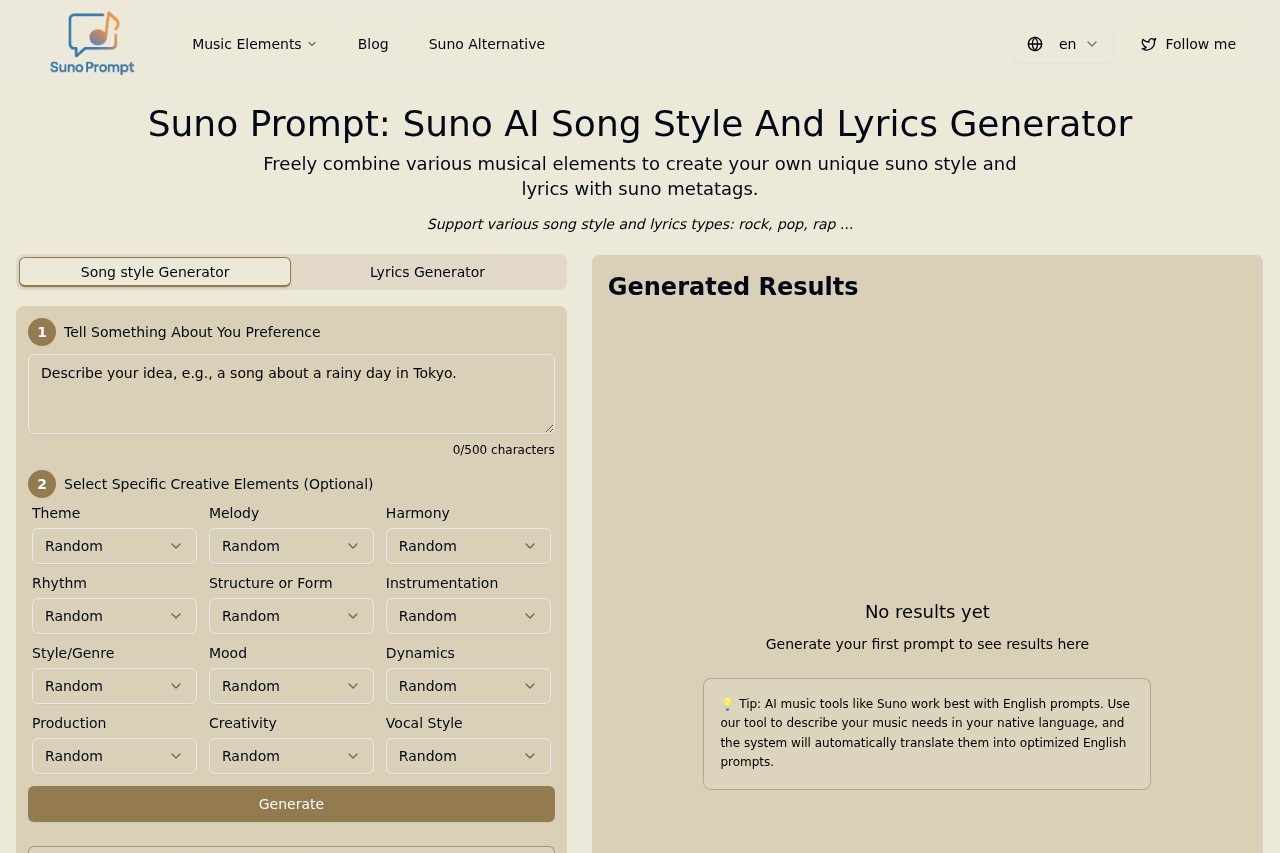Viewport: 1280px width, 853px height.
Task: Click chevron next to Music Elements
Action: (x=312, y=44)
